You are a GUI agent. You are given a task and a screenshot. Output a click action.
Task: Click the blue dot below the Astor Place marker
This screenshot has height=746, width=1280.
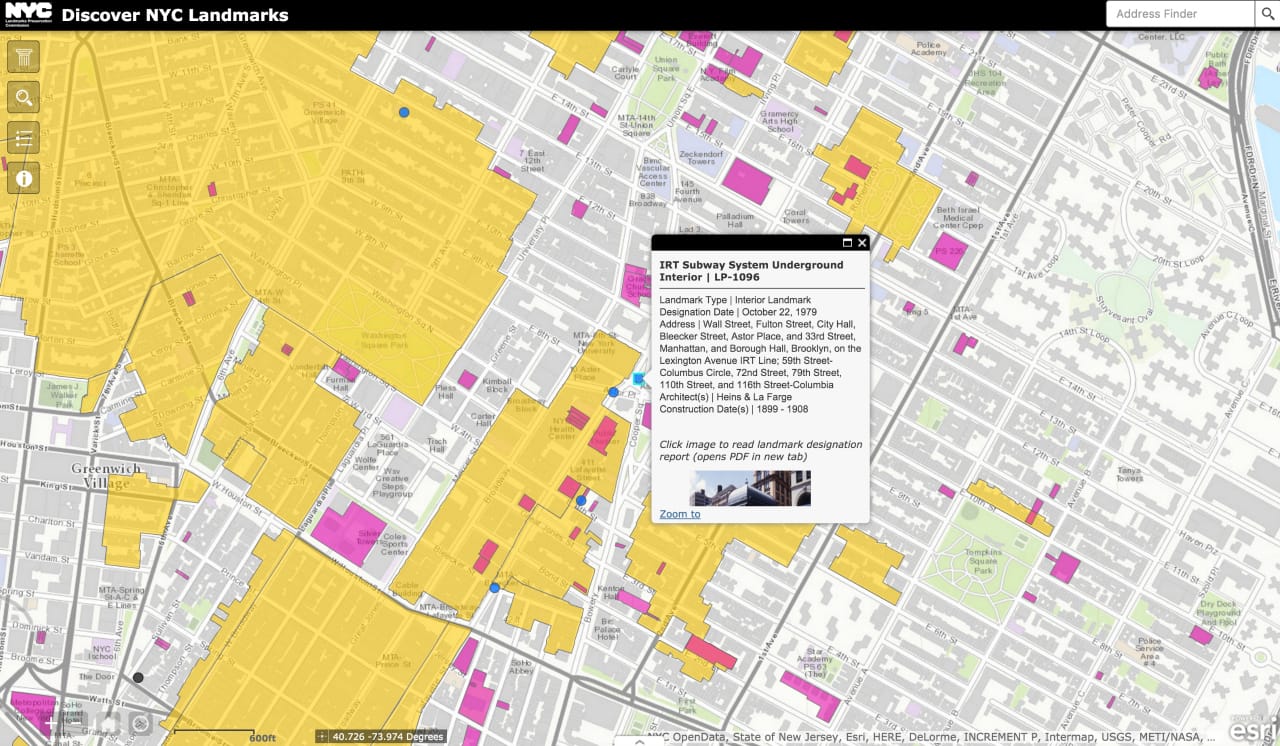click(614, 393)
